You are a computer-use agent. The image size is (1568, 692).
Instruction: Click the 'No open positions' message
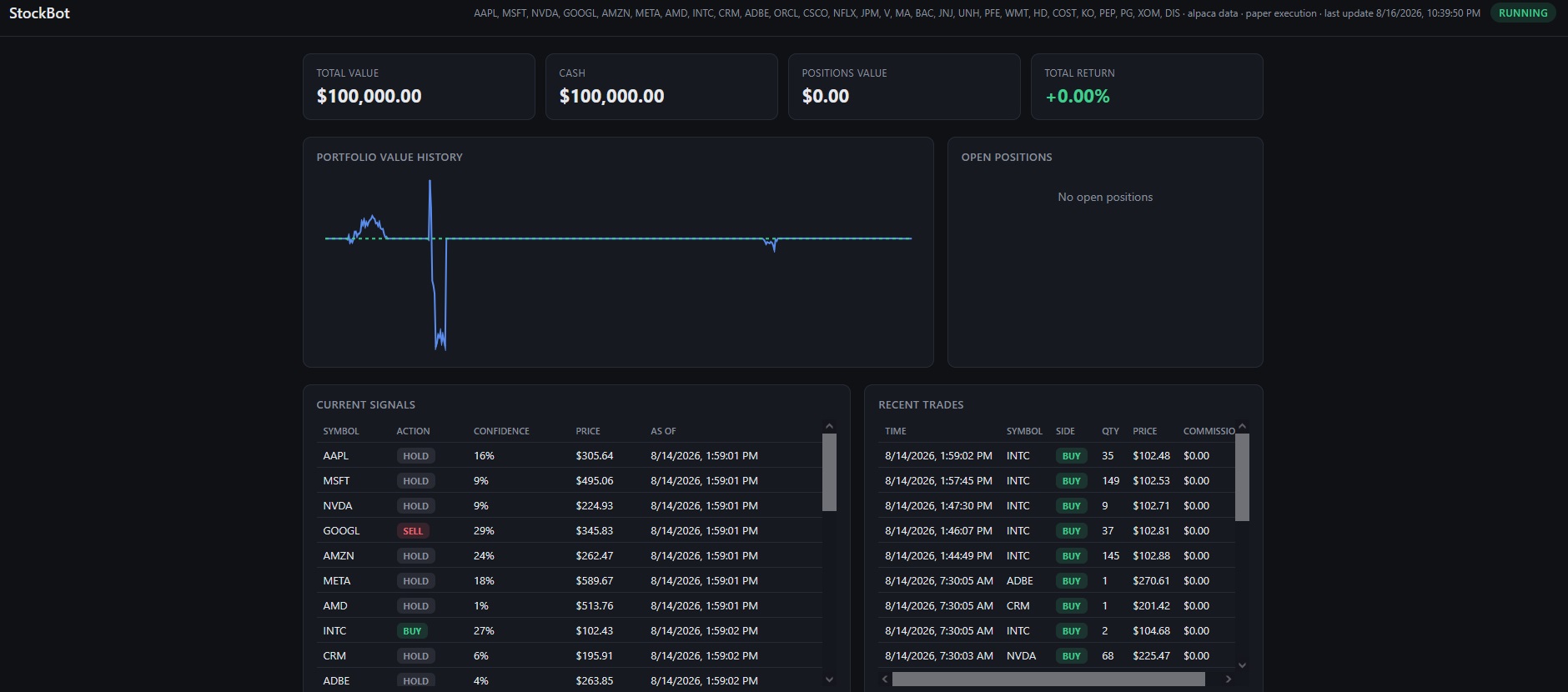(1105, 197)
